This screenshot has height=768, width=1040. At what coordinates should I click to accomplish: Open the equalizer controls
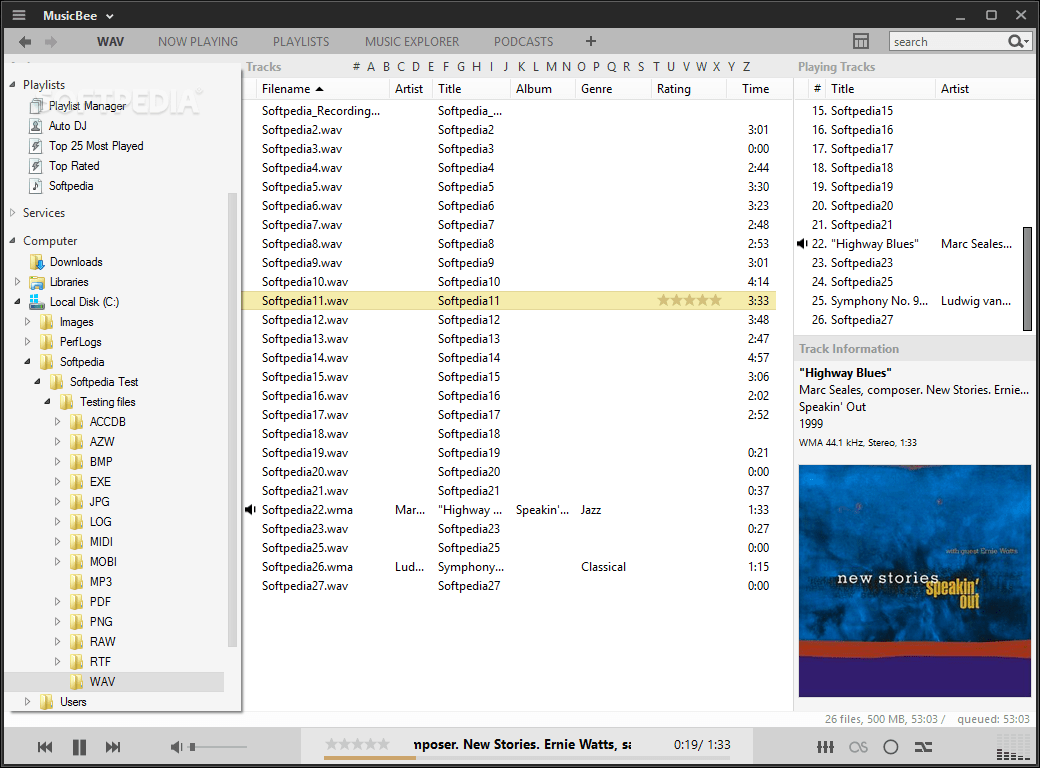coord(825,746)
